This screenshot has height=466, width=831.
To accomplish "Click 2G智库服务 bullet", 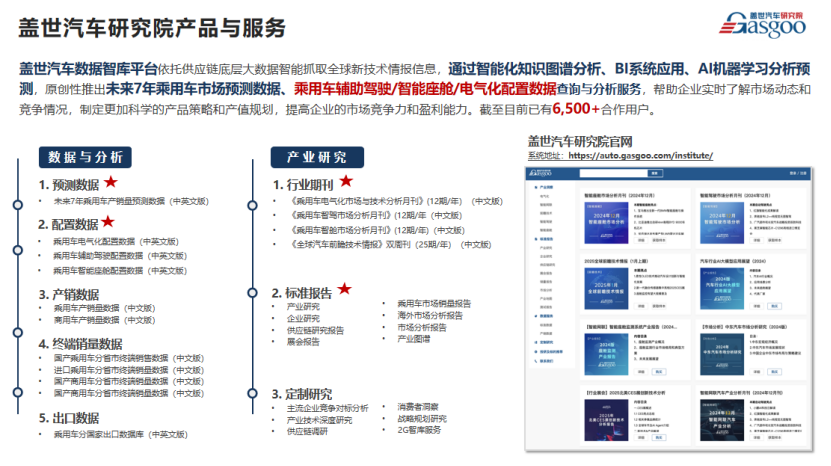I will click(x=419, y=430).
